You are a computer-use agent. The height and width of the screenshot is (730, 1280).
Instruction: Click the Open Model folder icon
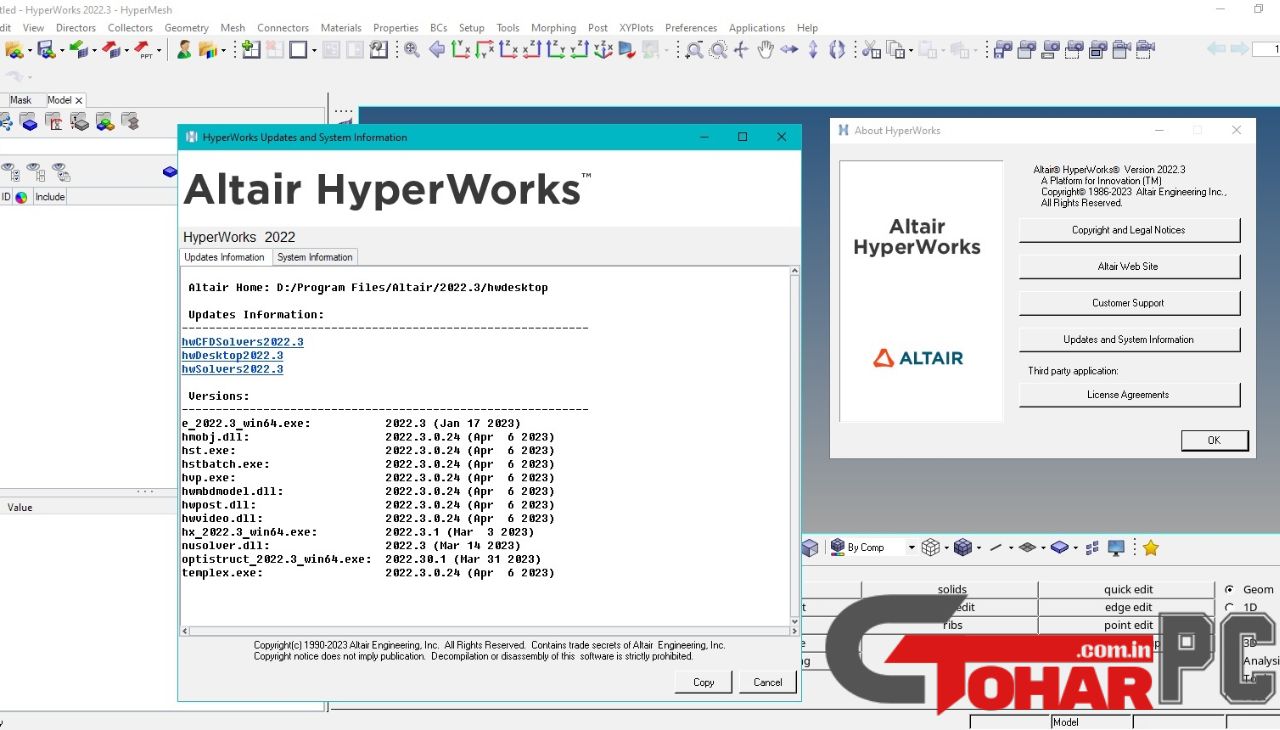[x=14, y=50]
